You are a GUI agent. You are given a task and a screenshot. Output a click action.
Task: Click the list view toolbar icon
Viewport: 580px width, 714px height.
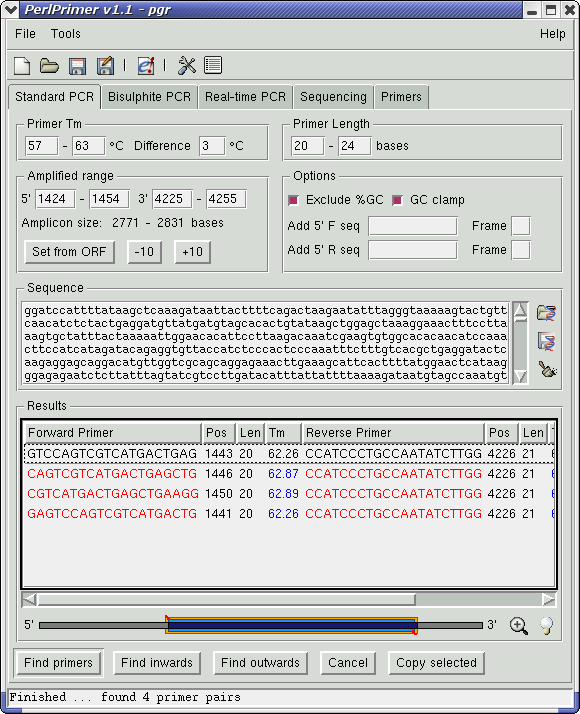coord(213,65)
